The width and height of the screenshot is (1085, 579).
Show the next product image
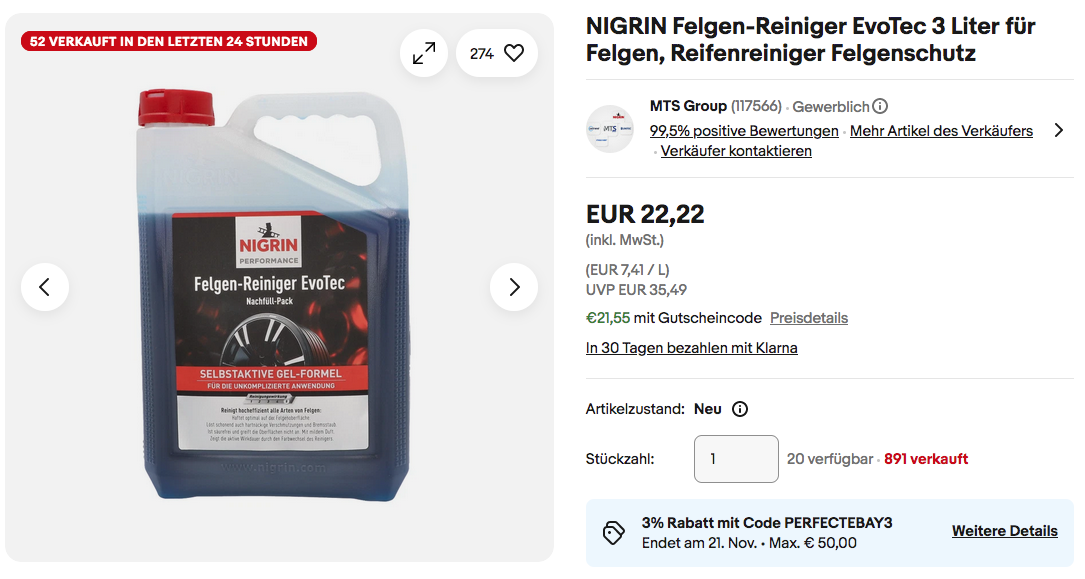pos(514,287)
